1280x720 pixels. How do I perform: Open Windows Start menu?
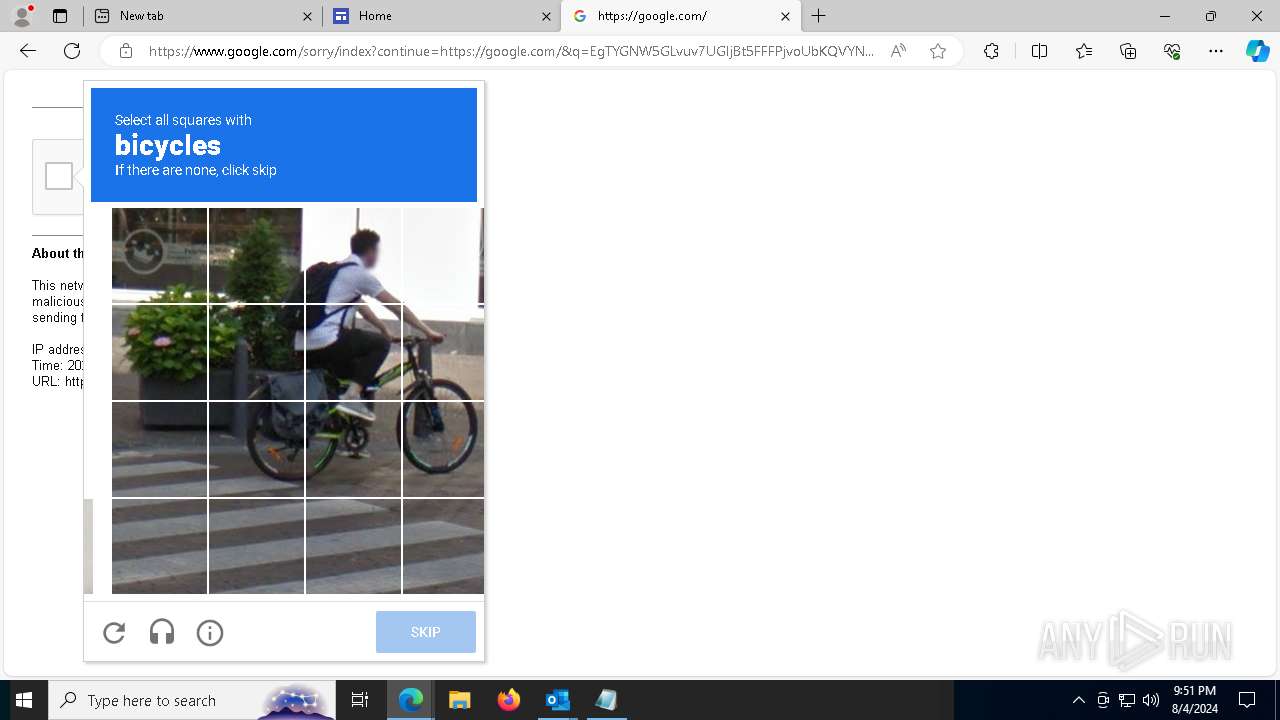coord(24,700)
